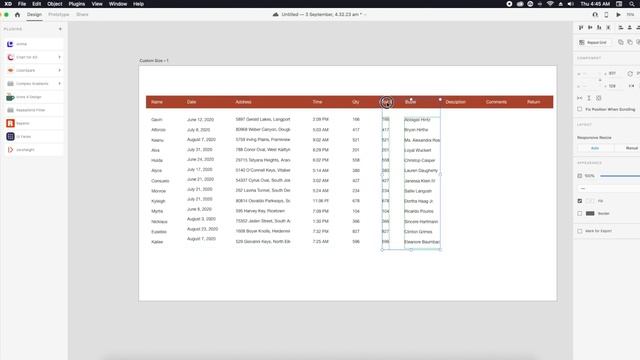Set Responsive Resize to Auto
This screenshot has width=640, height=360.
595,148
